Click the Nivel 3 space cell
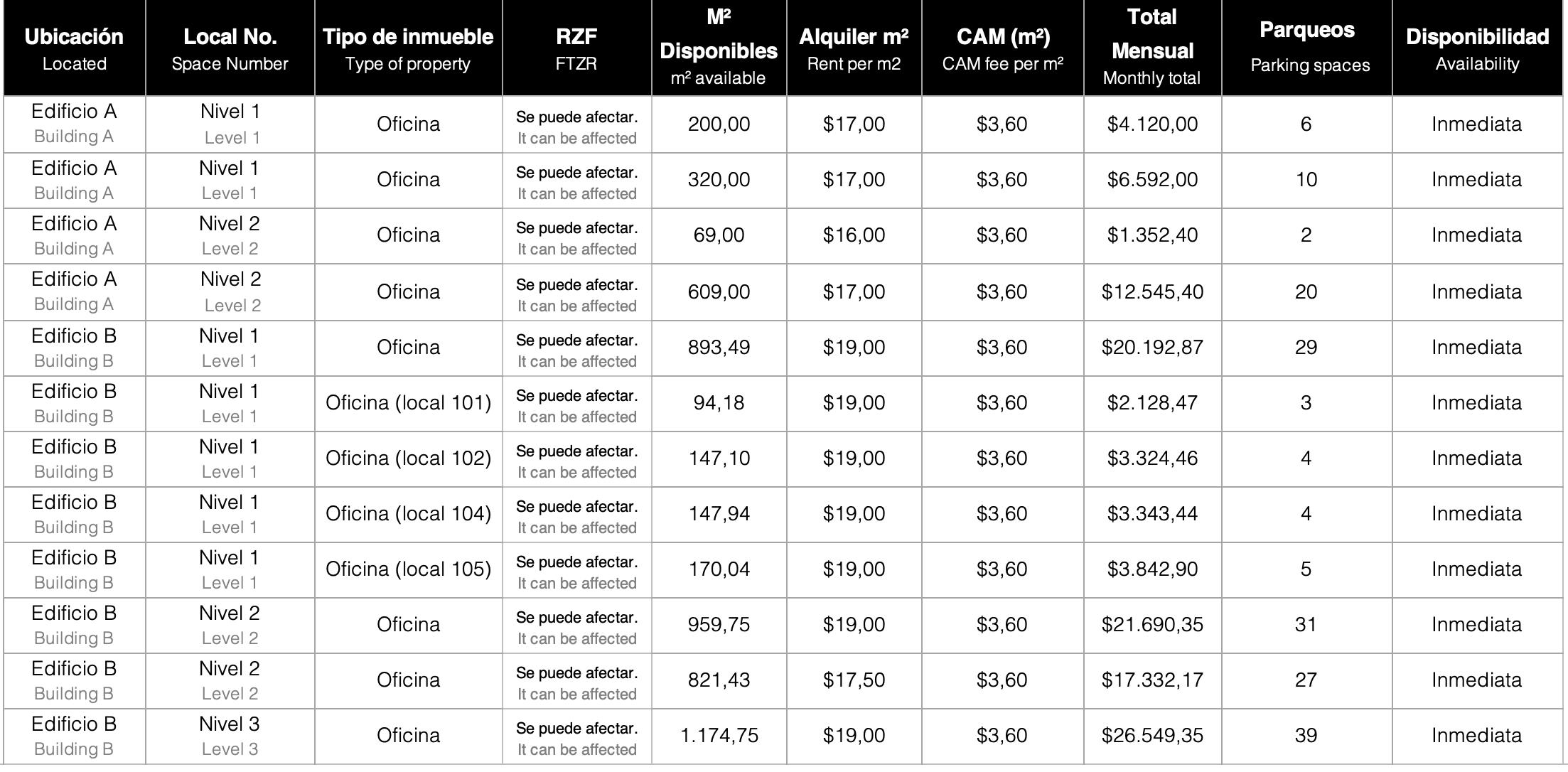Viewport: 1568px width, 772px height. [x=230, y=736]
